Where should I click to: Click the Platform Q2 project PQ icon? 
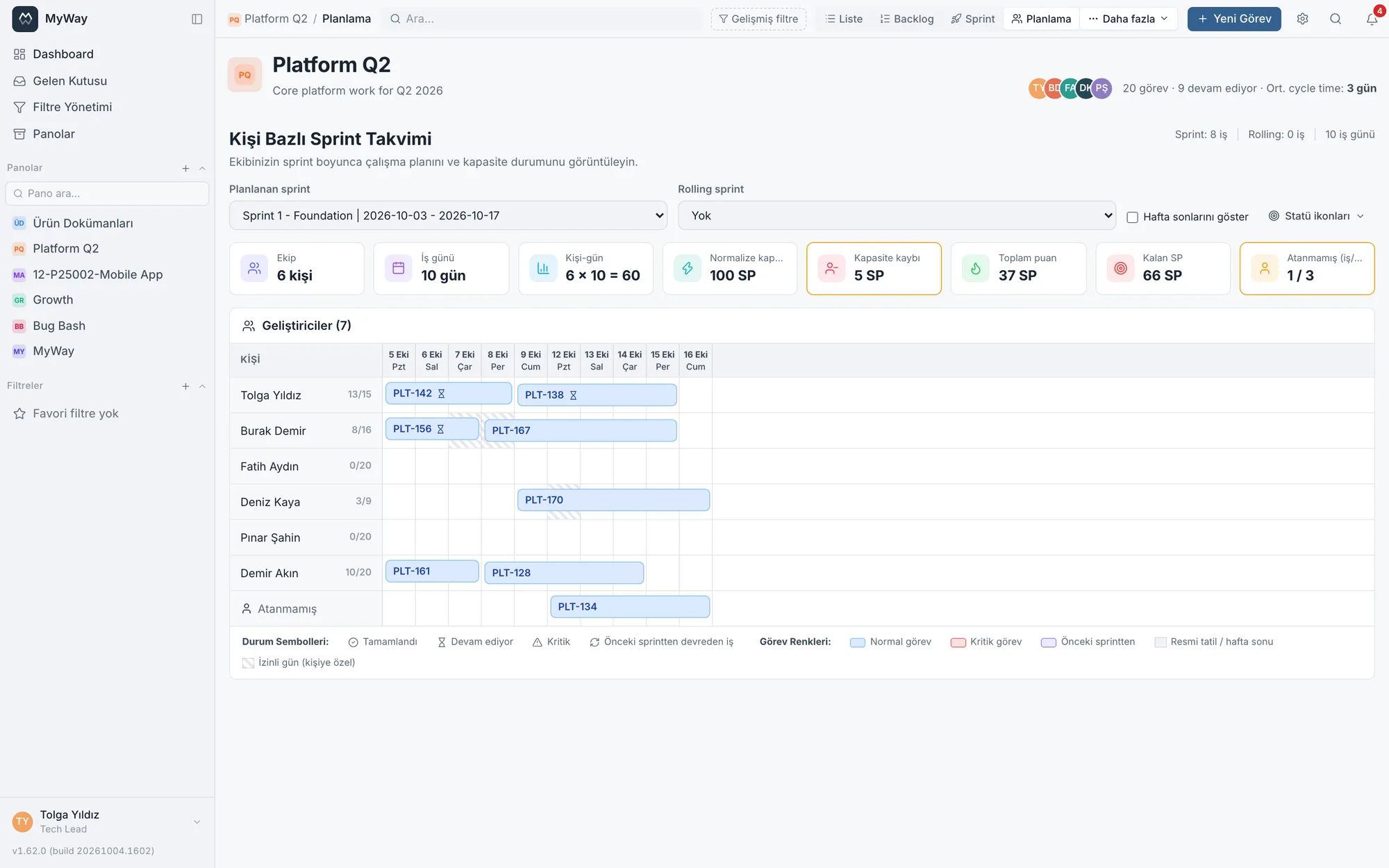[x=244, y=75]
